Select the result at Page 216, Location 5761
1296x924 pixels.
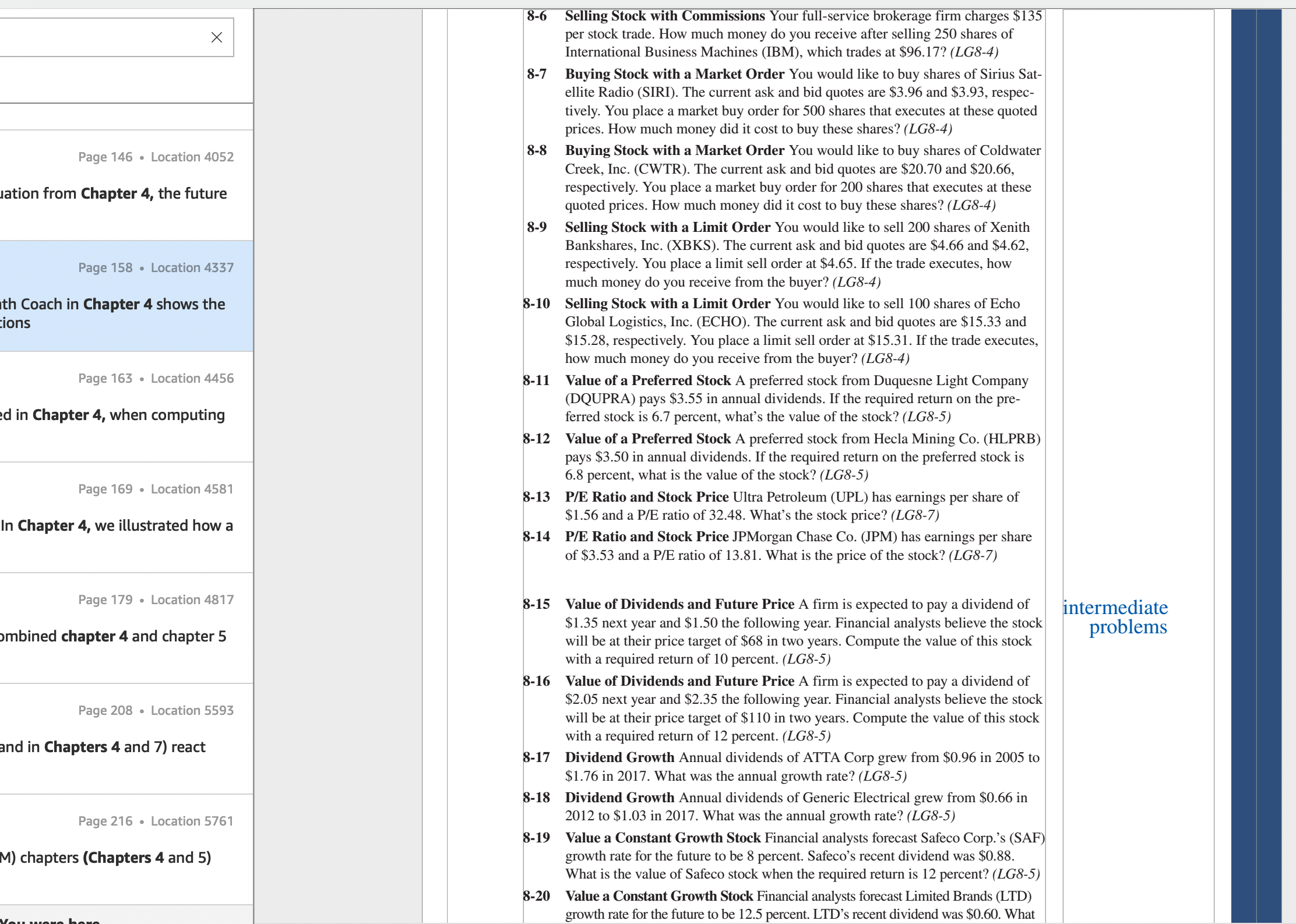point(126,849)
